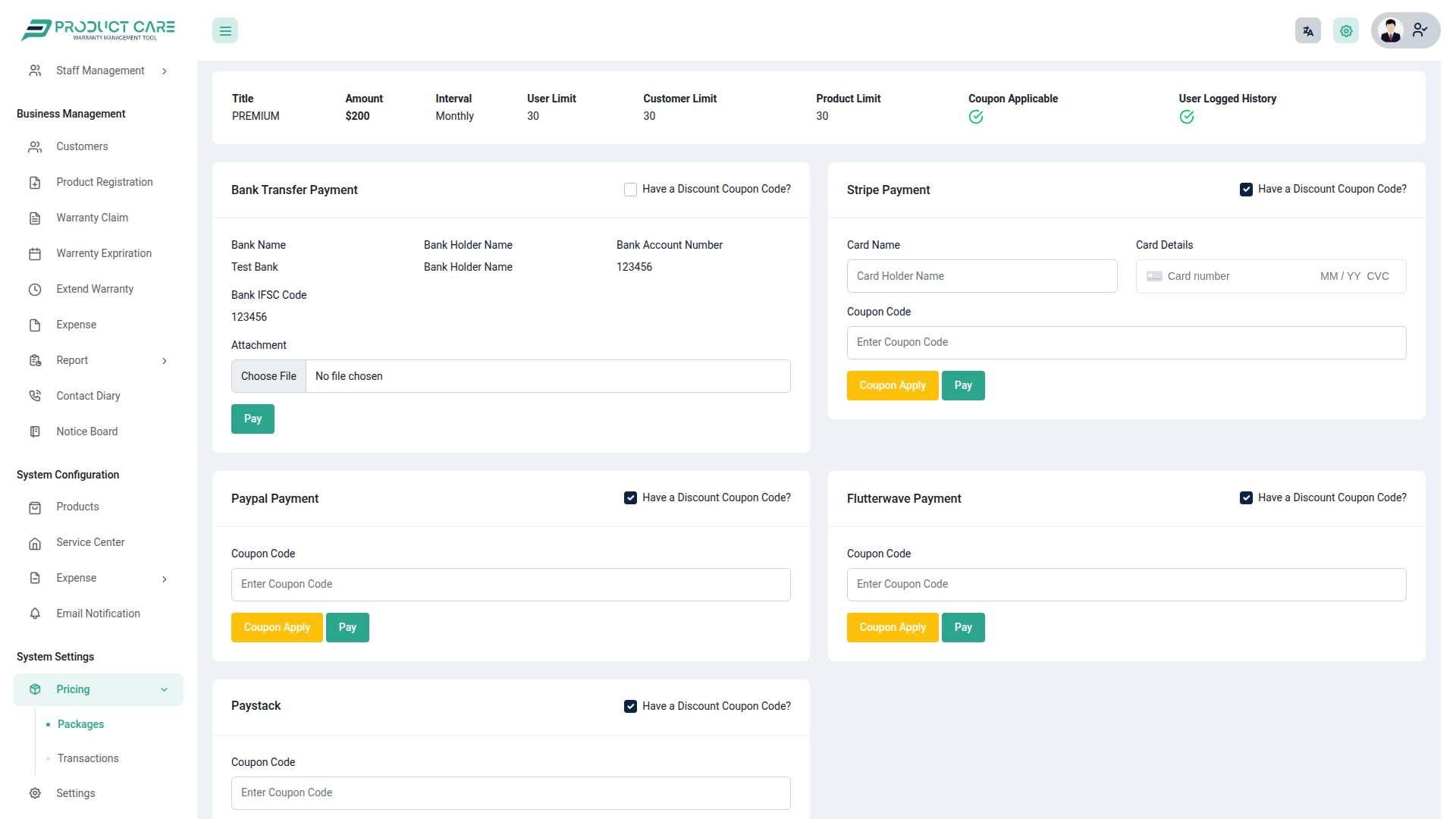The width and height of the screenshot is (1456, 819).
Task: Open the Customers section
Action: pyautogui.click(x=82, y=146)
